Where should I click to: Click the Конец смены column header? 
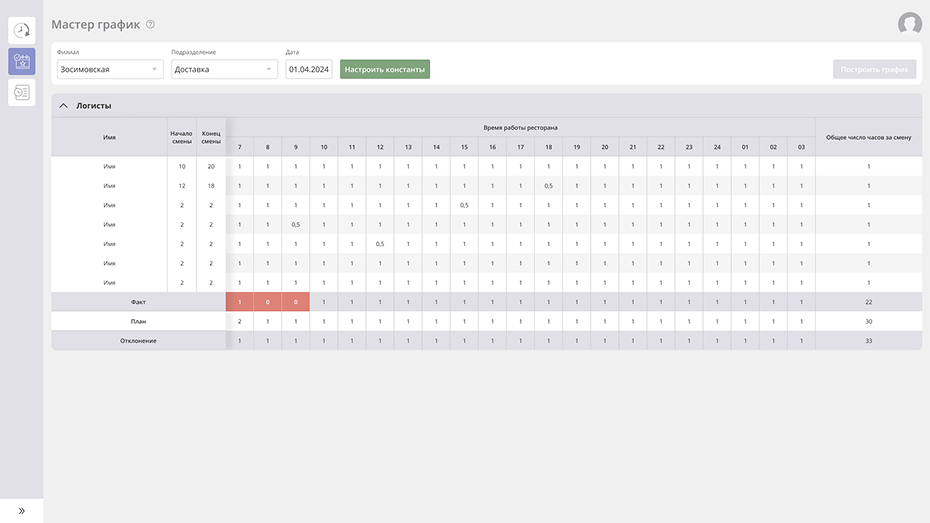[211, 137]
